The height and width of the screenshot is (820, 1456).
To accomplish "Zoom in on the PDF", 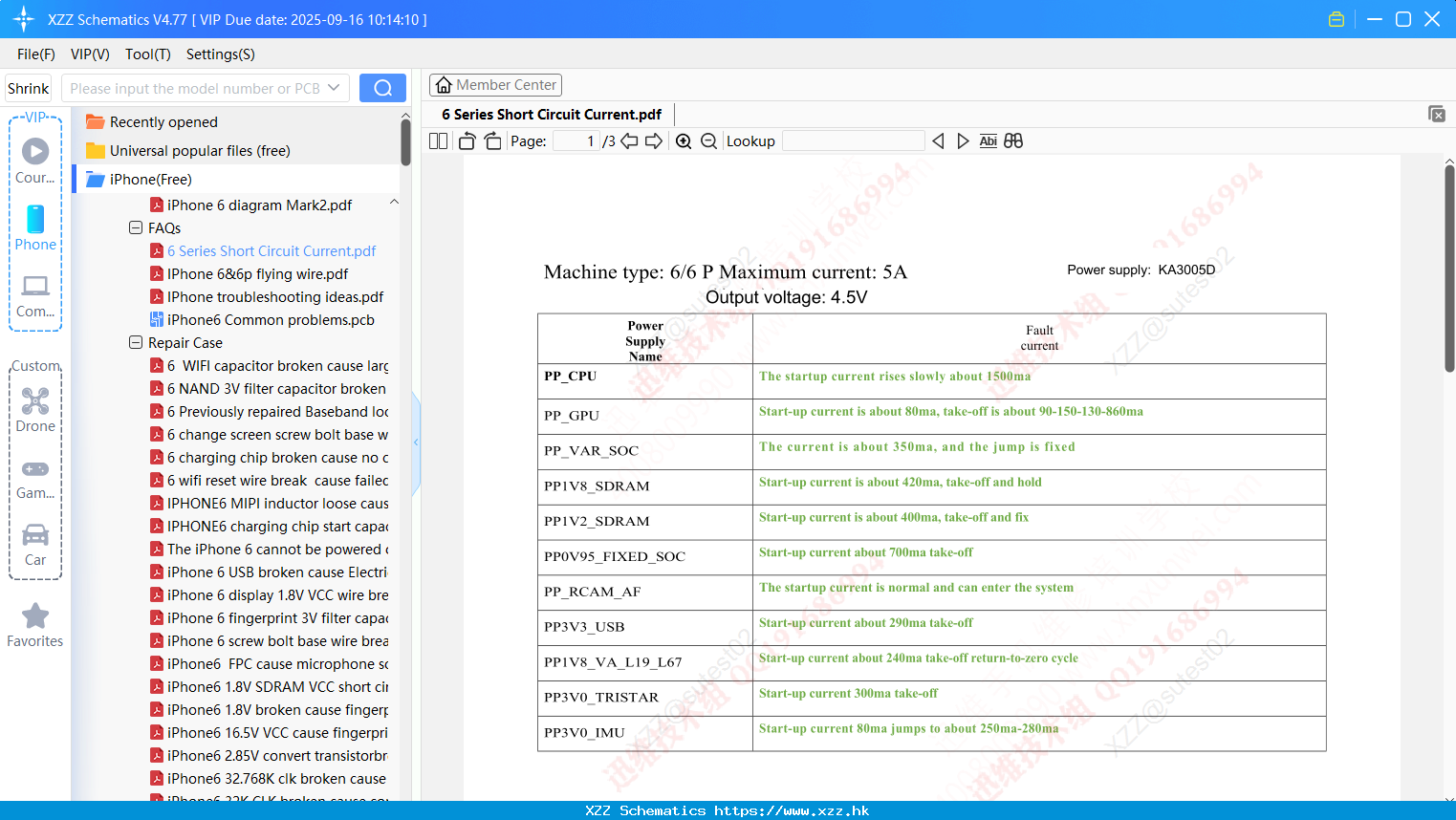I will [x=684, y=141].
